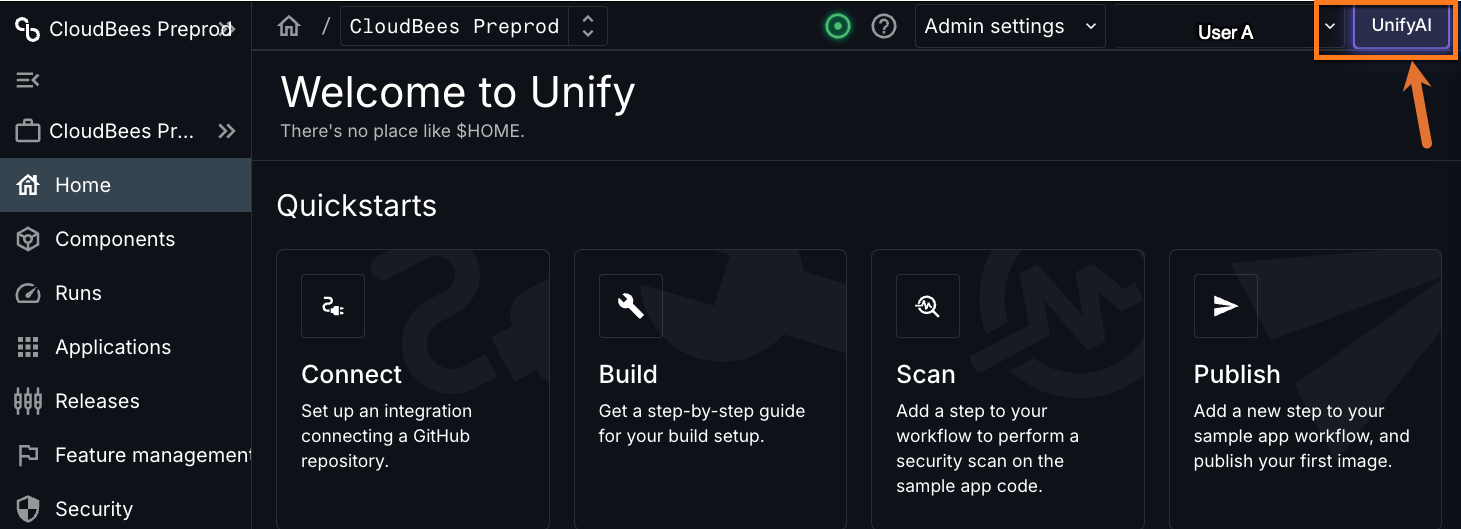The height and width of the screenshot is (529, 1461).
Task: Click the breadcrumb home icon
Action: [x=289, y=27]
